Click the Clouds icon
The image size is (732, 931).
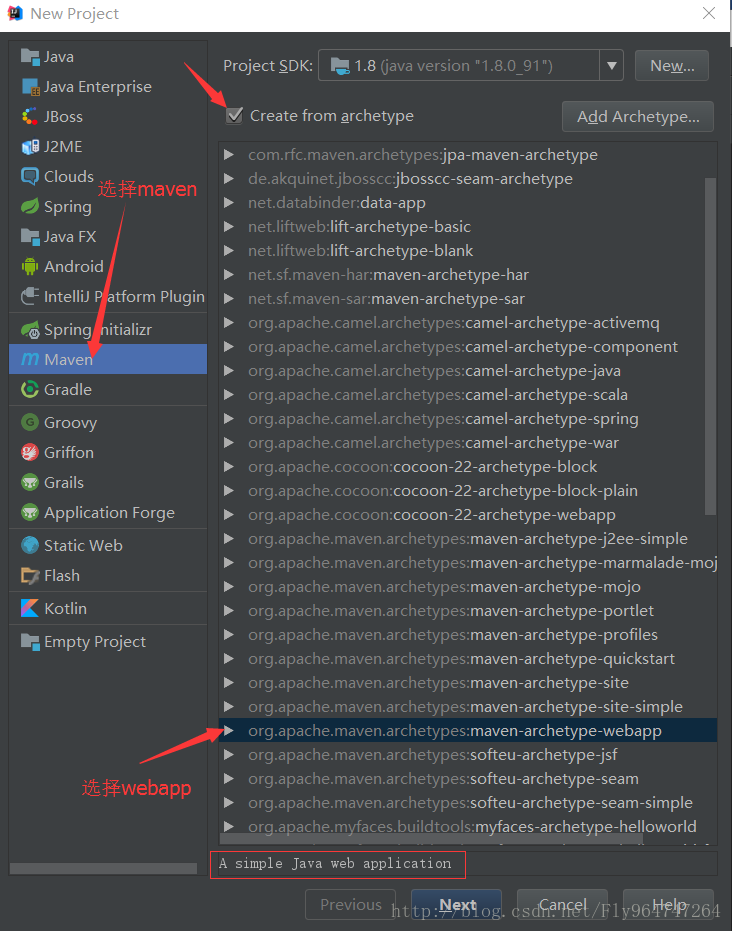(30, 176)
